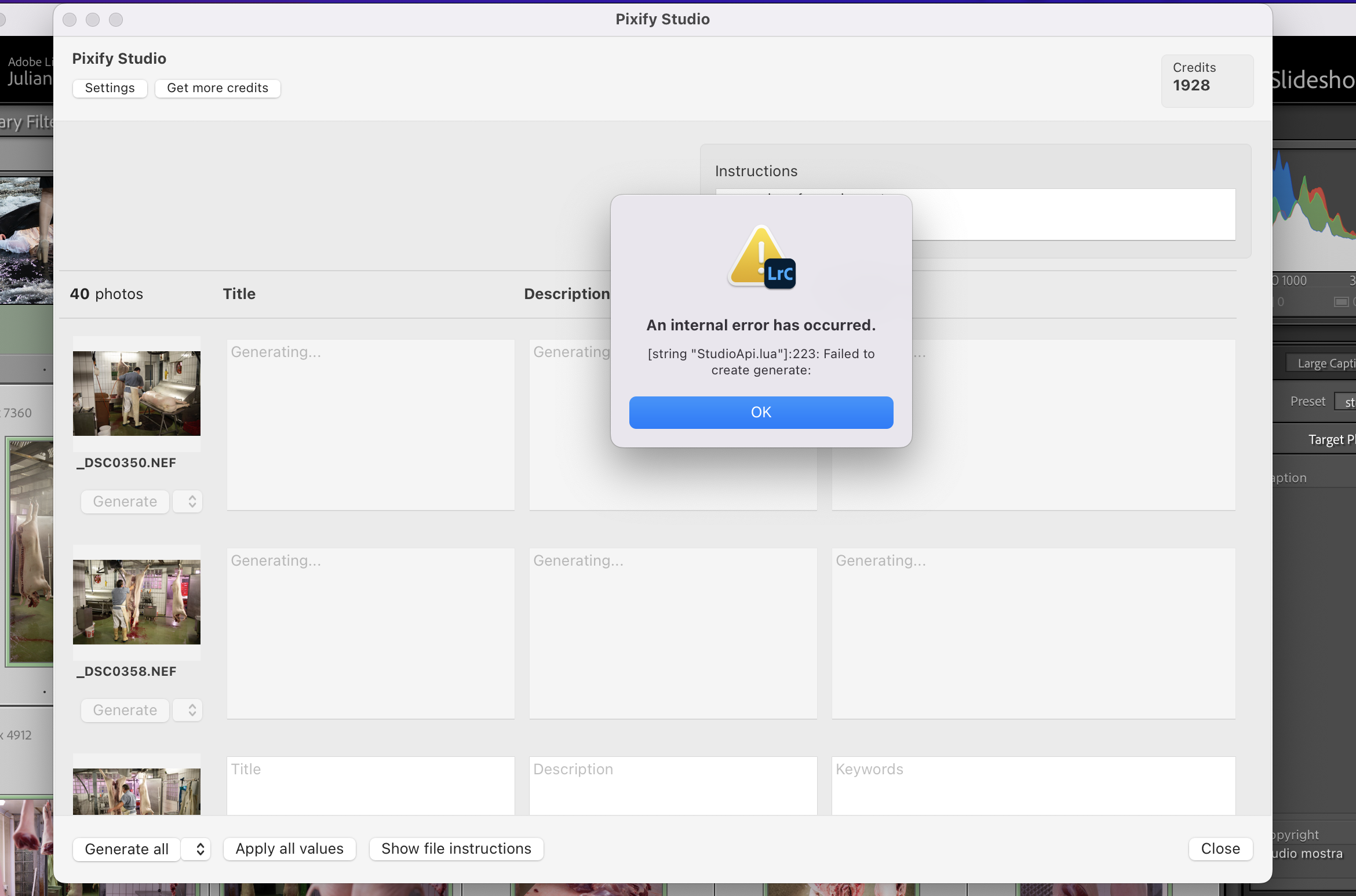Click the empty Description input field
The width and height of the screenshot is (1356, 896).
[673, 785]
